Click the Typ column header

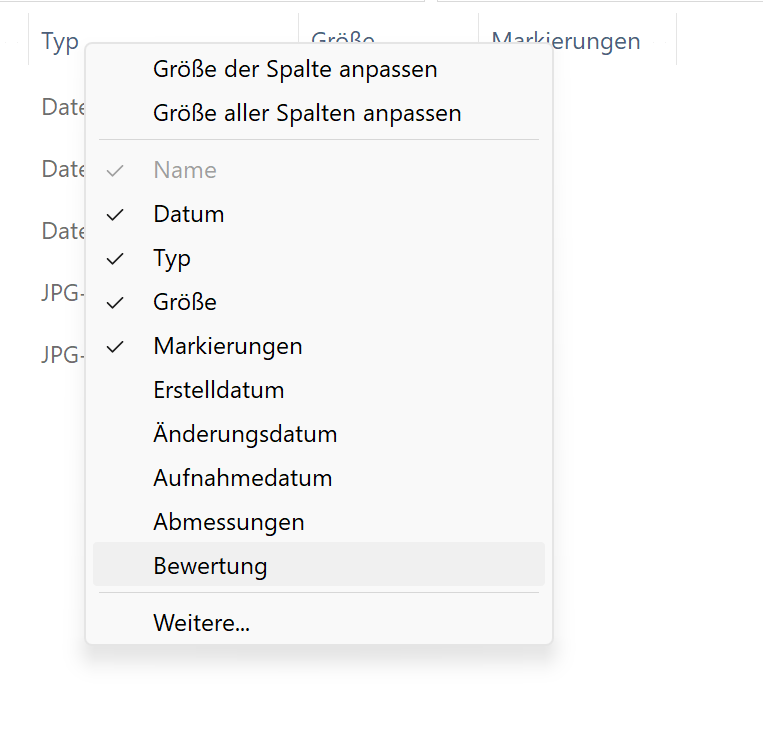coord(60,42)
